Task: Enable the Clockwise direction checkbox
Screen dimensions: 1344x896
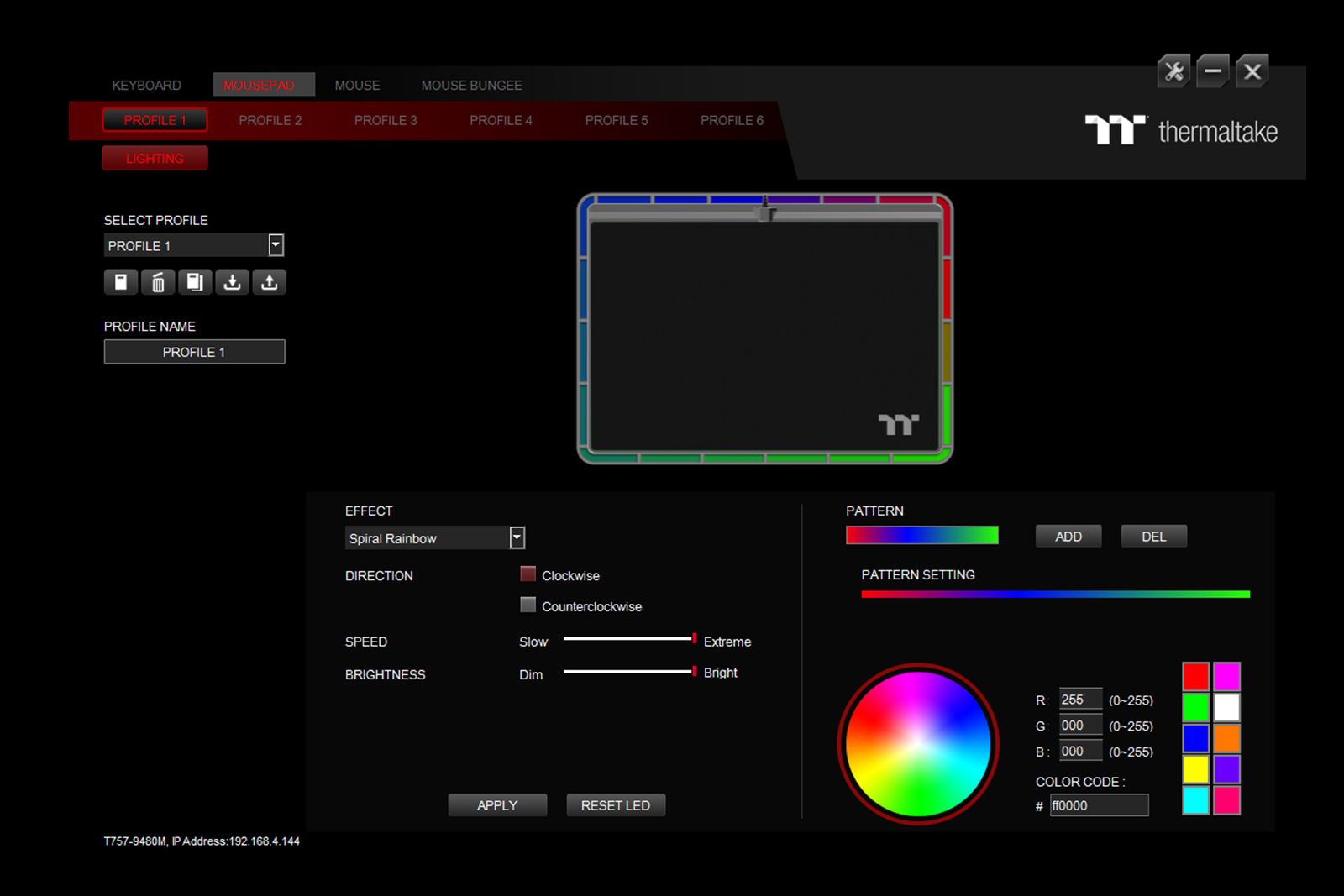Action: coord(528,574)
